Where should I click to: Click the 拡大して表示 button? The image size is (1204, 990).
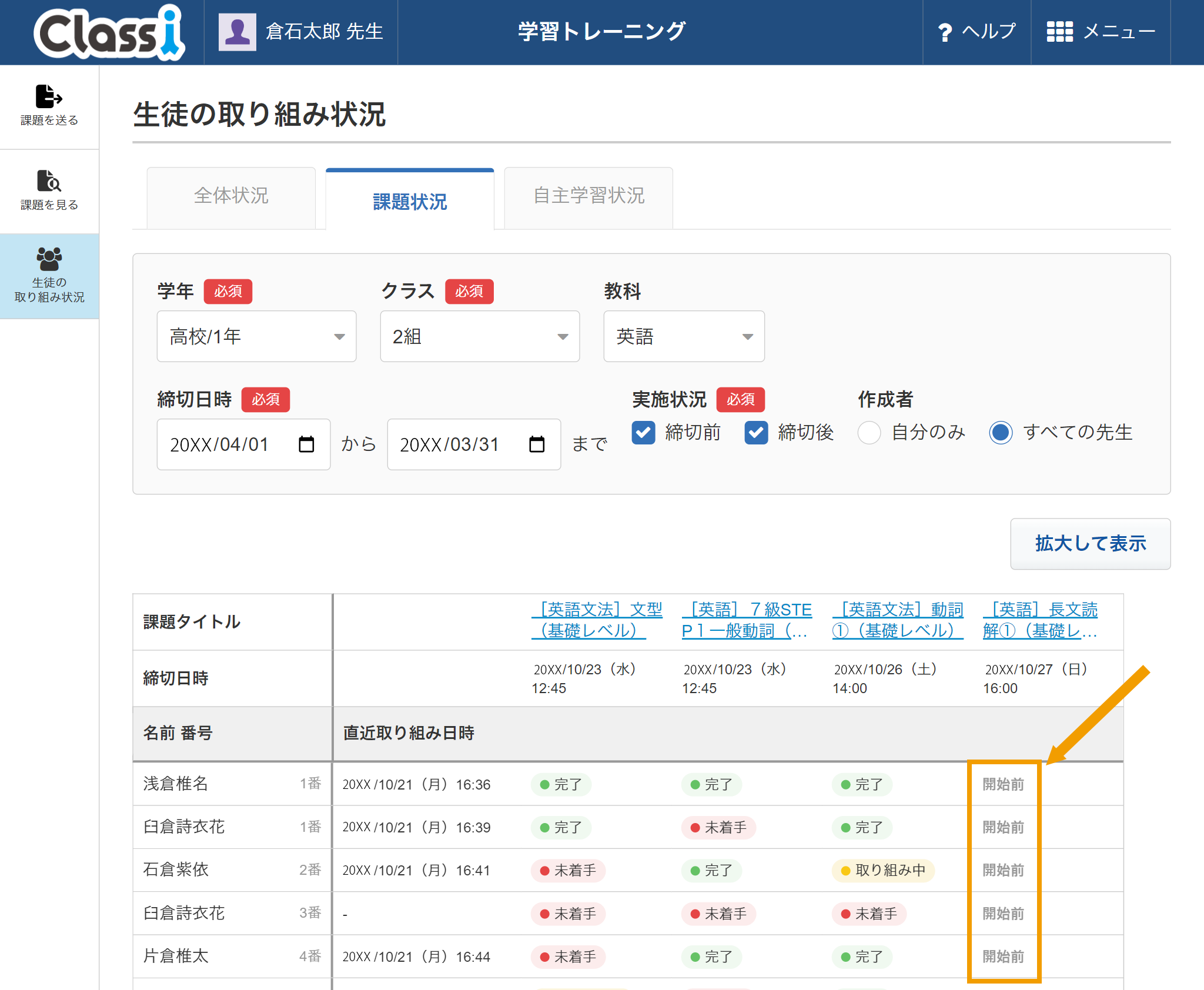(x=1091, y=543)
